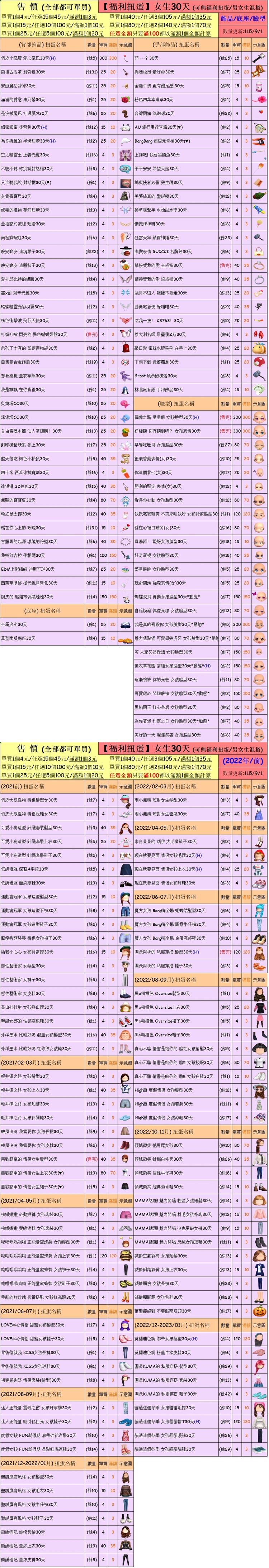Screen dimensions: 269x1568
Task: Click the sample image for 涼涼塔CO30天
Action: pyautogui.click(x=125, y=418)
